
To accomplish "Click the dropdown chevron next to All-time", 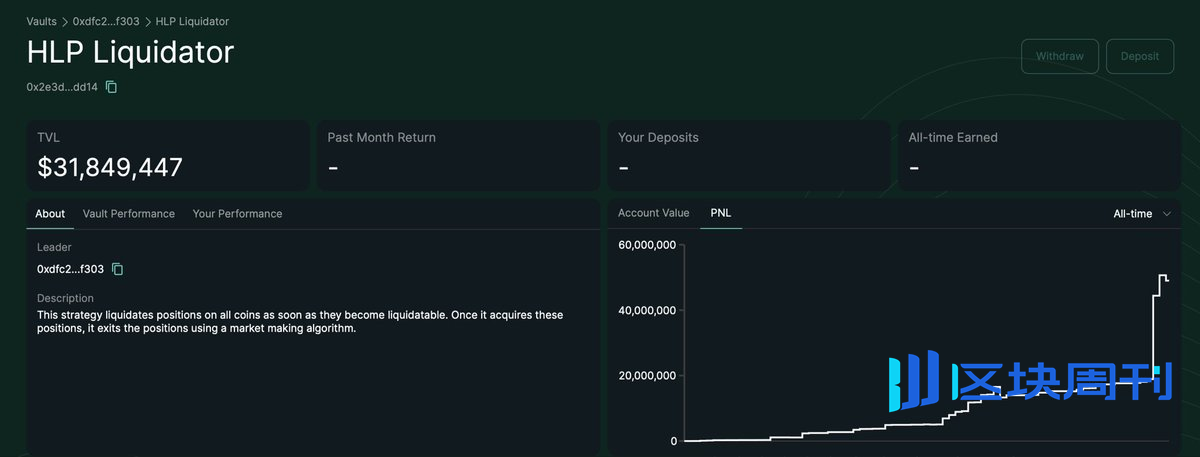I will click(1167, 214).
